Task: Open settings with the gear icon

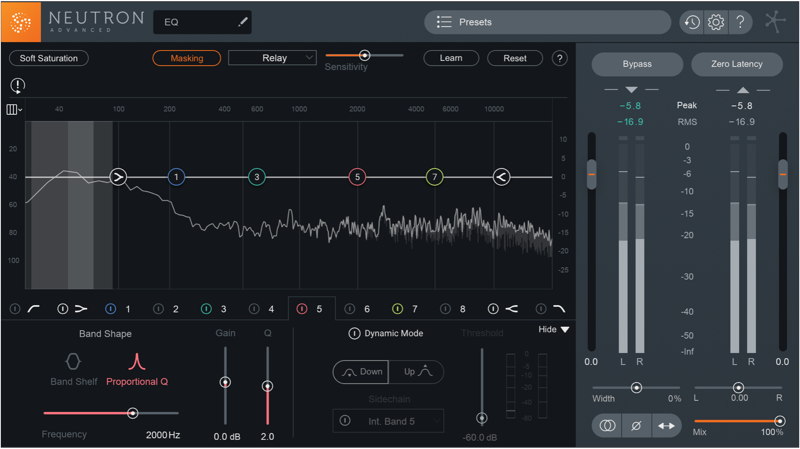Action: [716, 22]
